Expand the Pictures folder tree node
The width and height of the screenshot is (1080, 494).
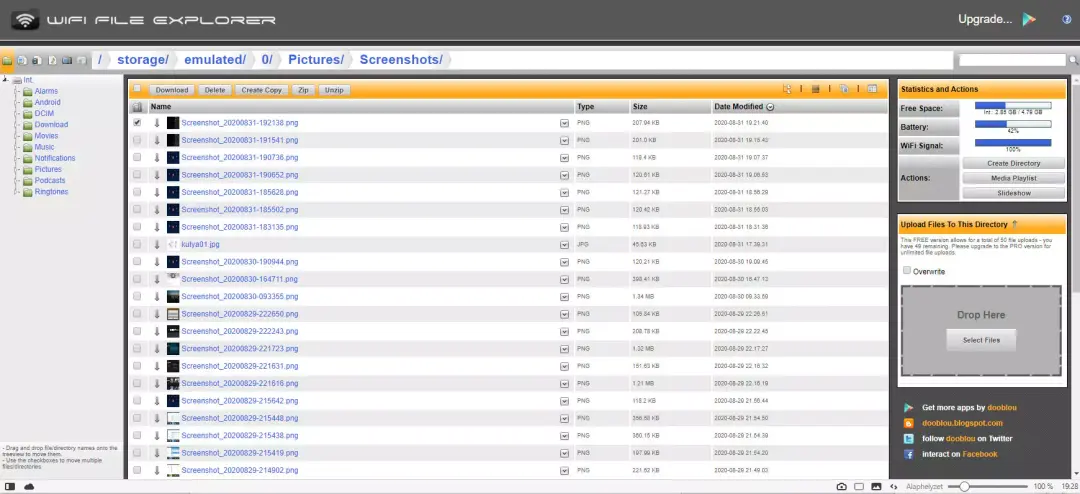coord(18,169)
